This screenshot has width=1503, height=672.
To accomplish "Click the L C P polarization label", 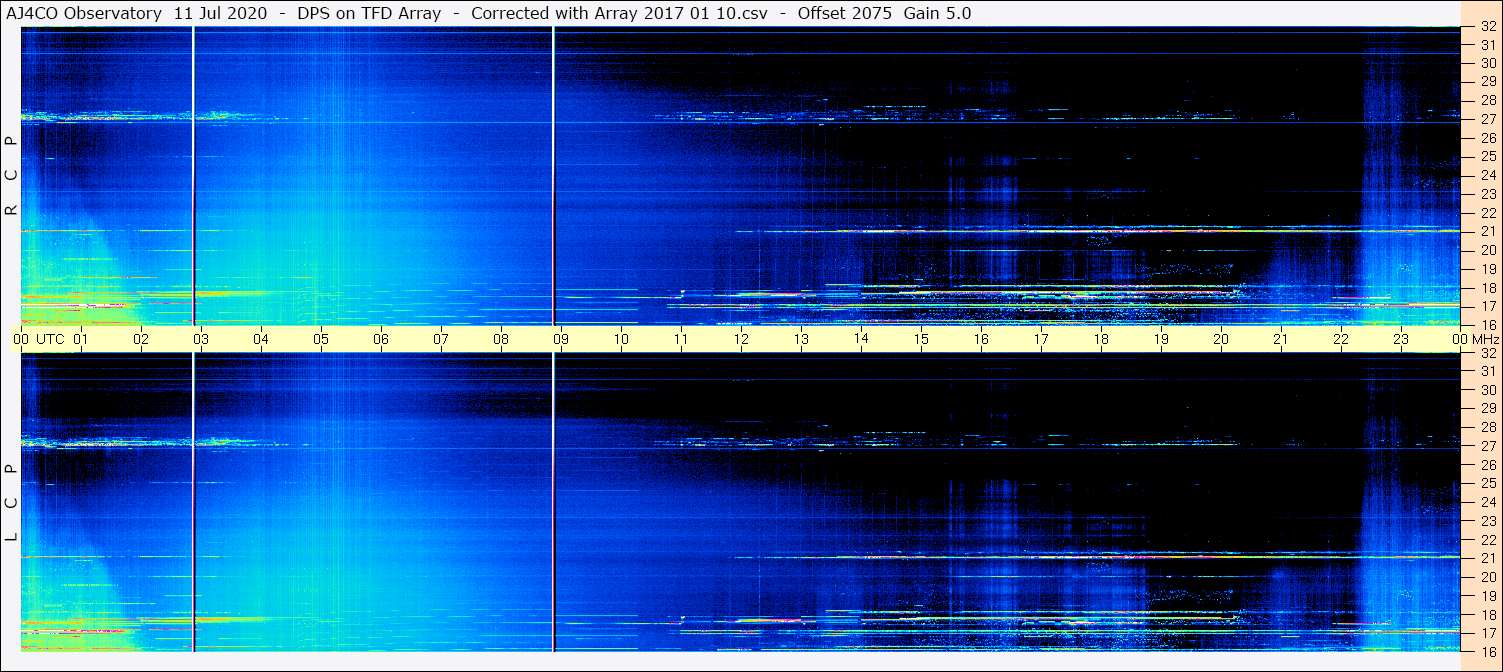I will (x=11, y=502).
